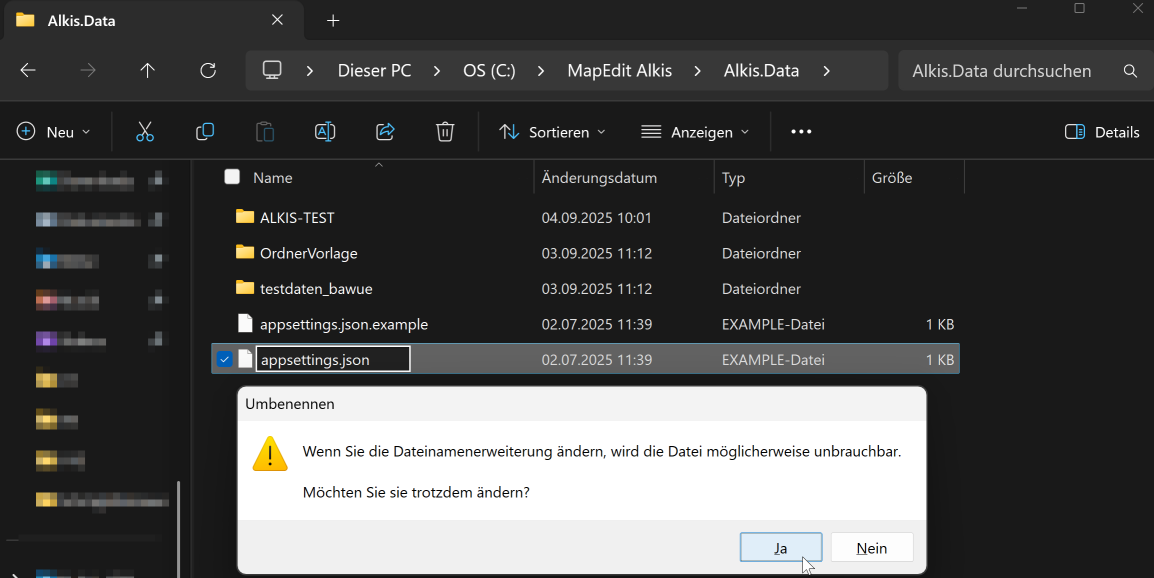This screenshot has height=578, width=1154.
Task: Toggle the select-all checkbox in header
Action: 232,177
